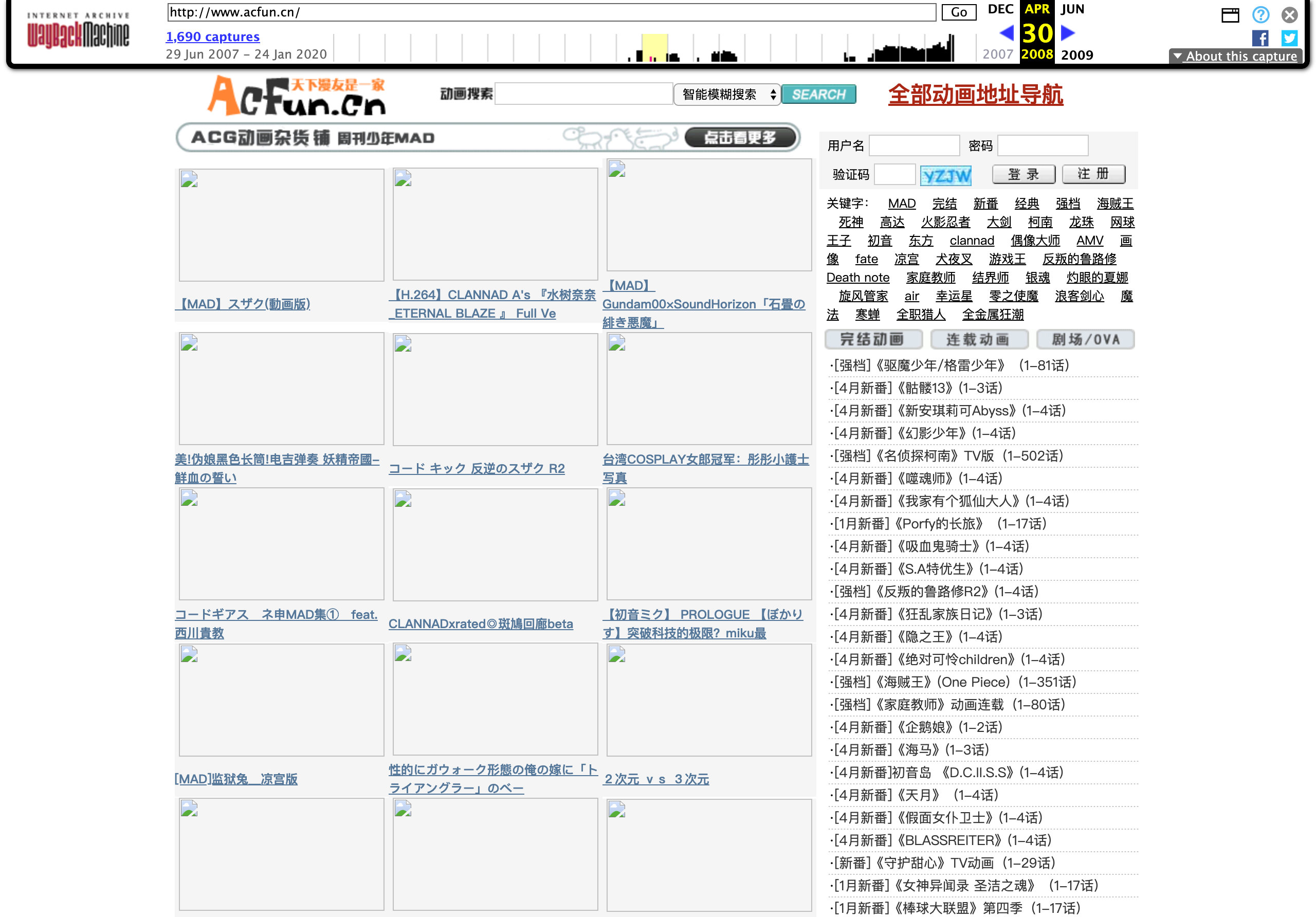Image resolution: width=1316 pixels, height=917 pixels.
Task: Open Wayback help question icon
Action: [1260, 14]
